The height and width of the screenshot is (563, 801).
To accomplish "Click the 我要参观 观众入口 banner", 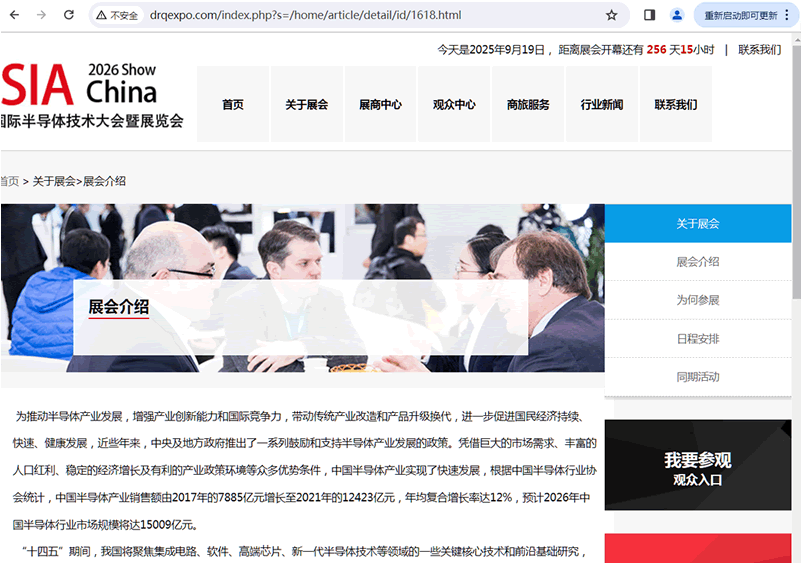I will tap(697, 466).
